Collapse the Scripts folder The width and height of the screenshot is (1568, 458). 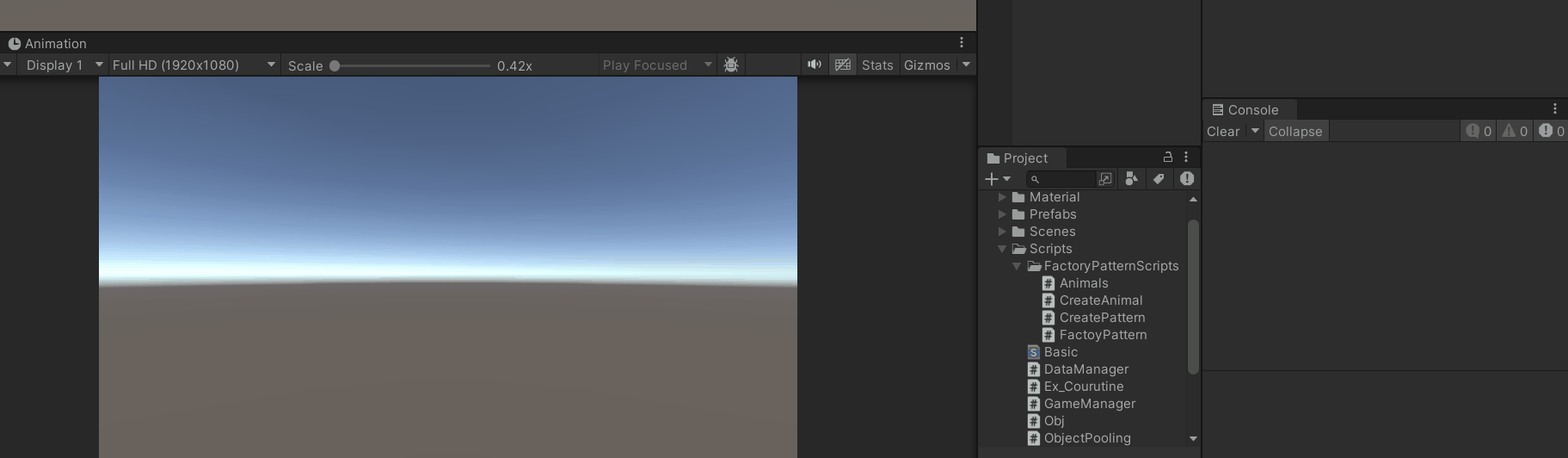[1002, 249]
